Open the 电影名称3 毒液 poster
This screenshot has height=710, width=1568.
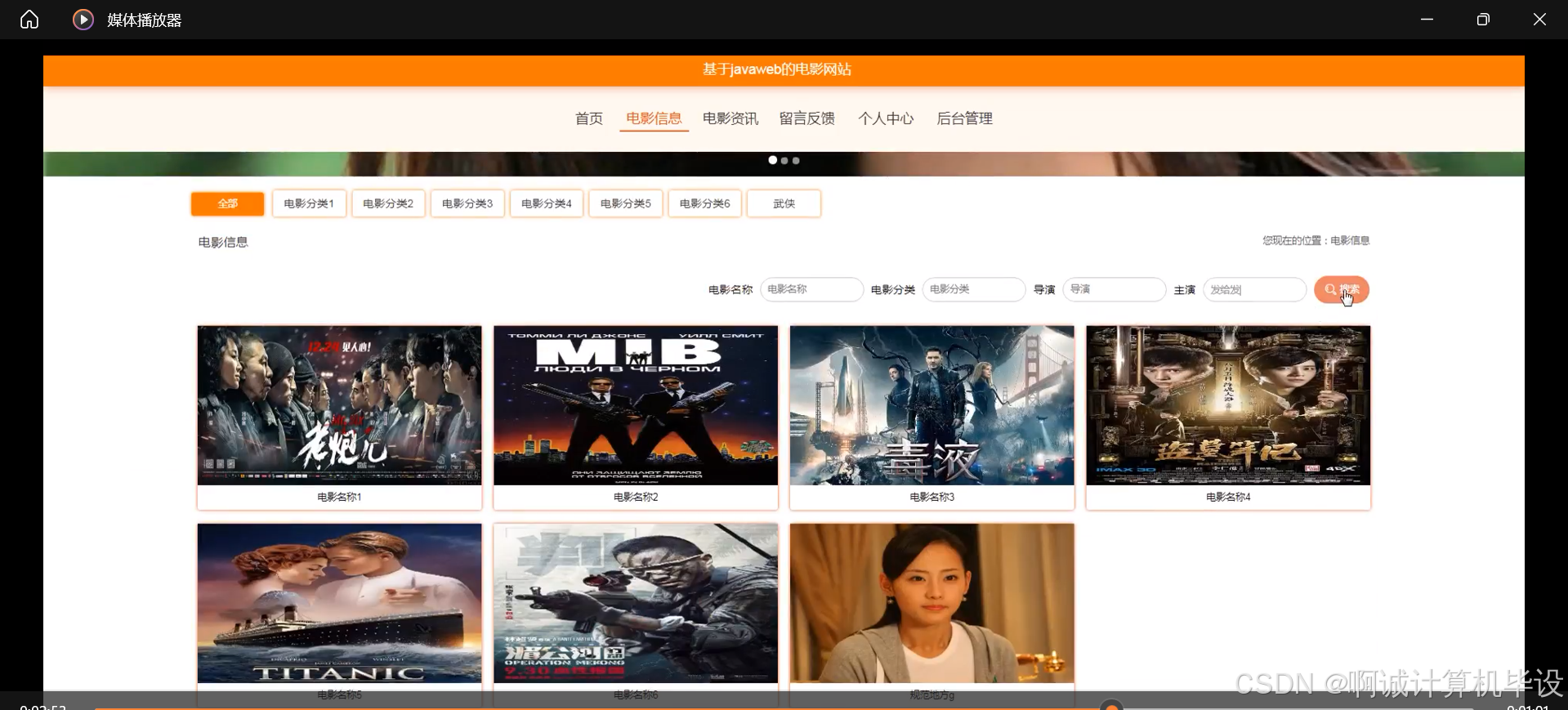(x=932, y=405)
